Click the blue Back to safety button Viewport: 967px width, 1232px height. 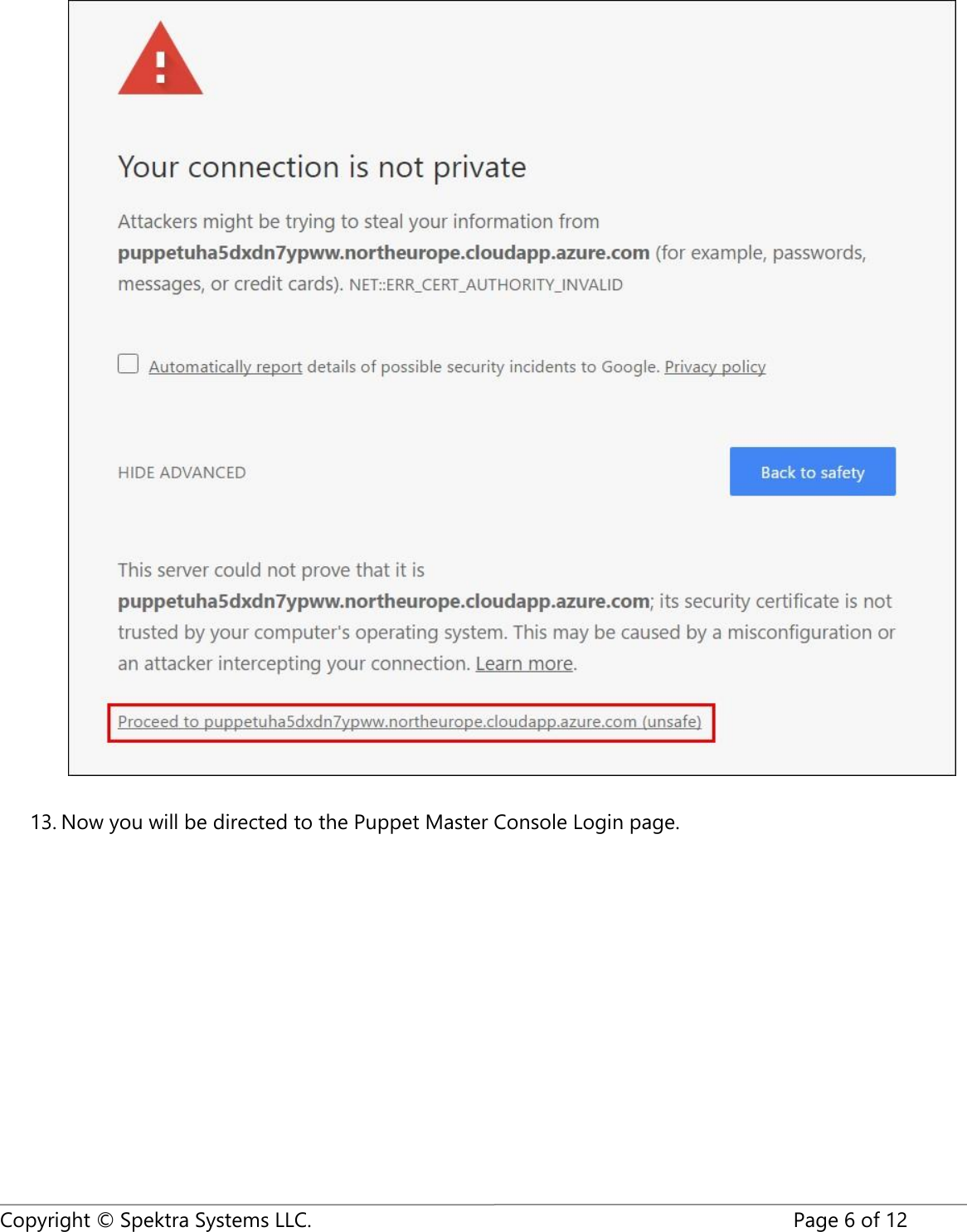811,471
